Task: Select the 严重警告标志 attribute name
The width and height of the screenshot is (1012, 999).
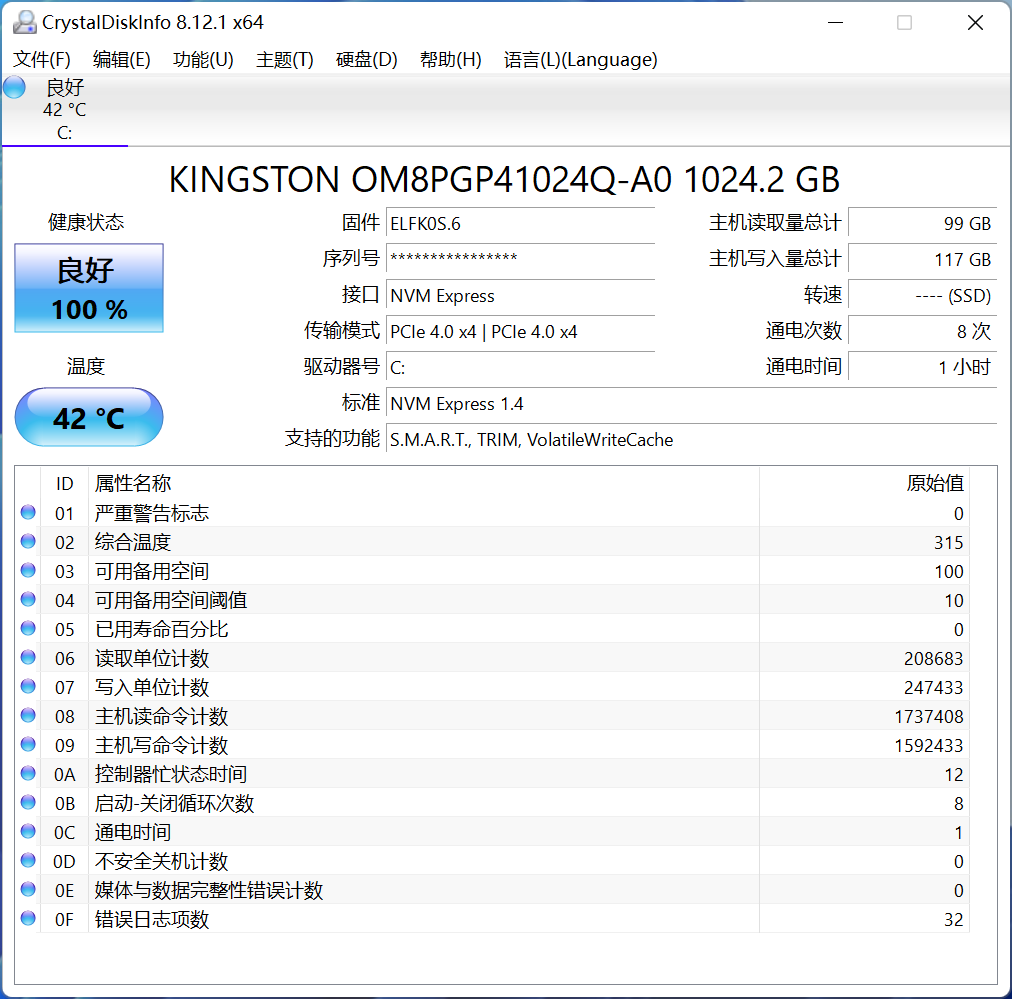Action: point(152,513)
